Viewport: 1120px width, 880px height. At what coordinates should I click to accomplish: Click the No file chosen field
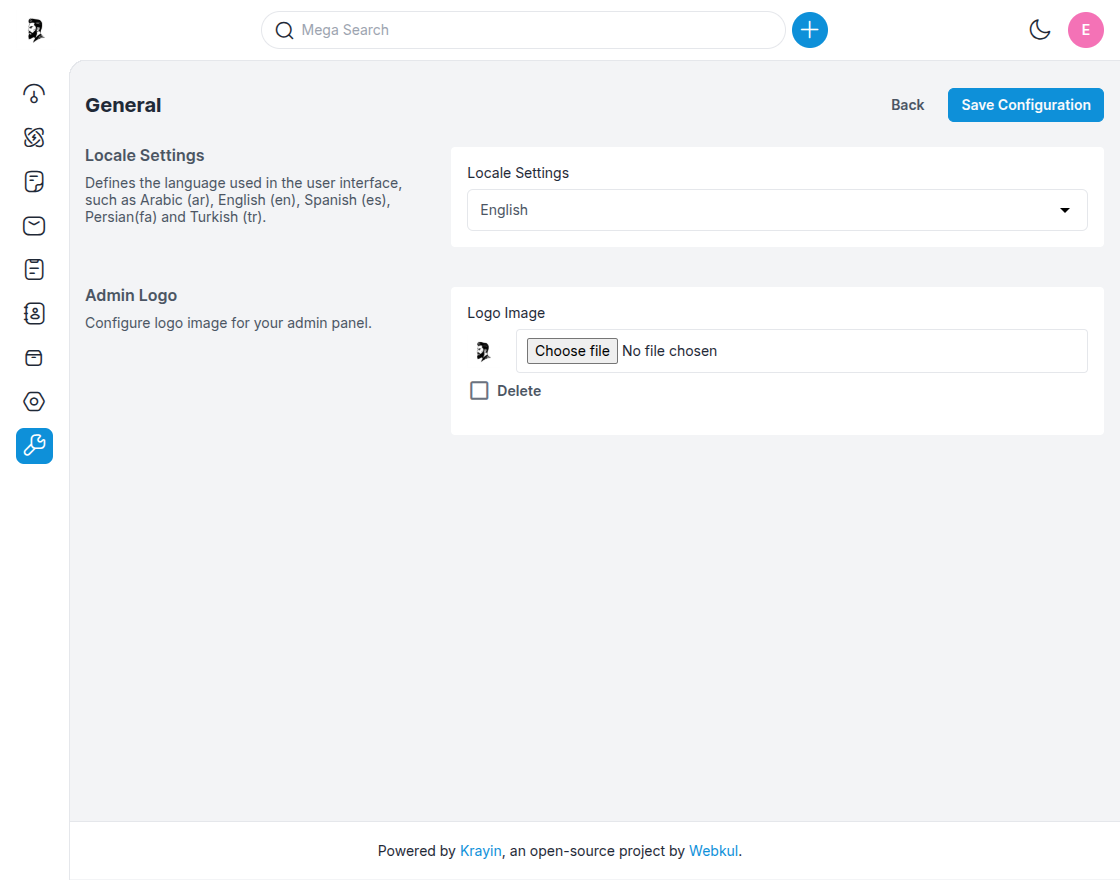[801, 351]
